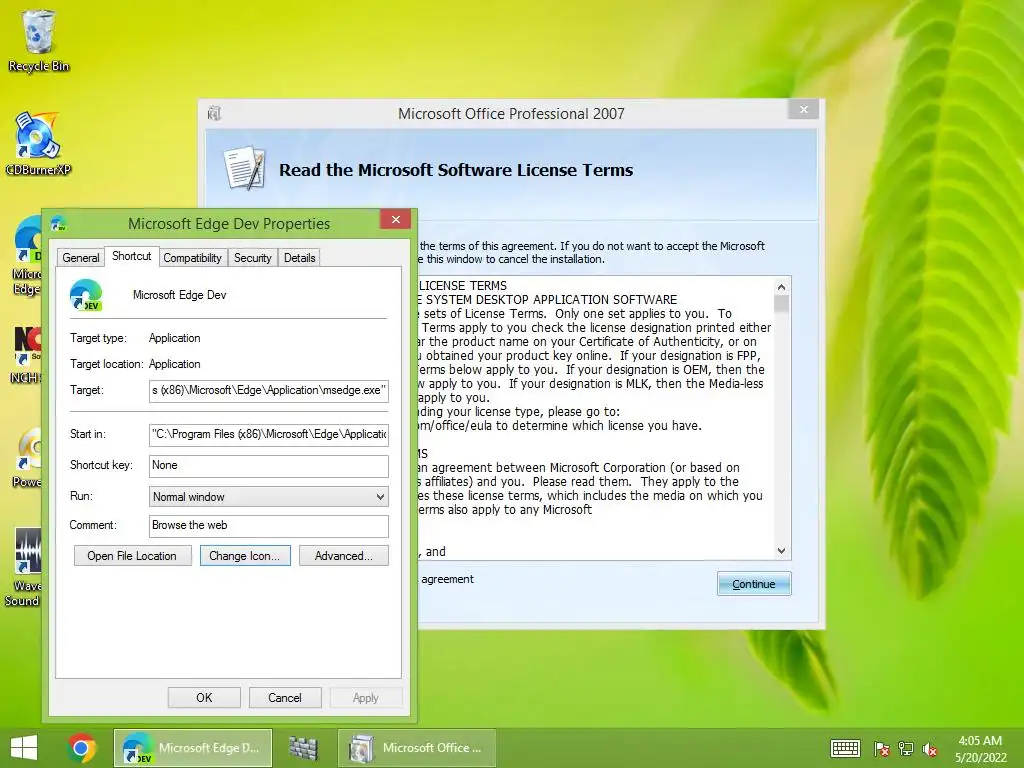Open network status icon in system tray
Image resolution: width=1024 pixels, height=768 pixels.
pos(906,749)
